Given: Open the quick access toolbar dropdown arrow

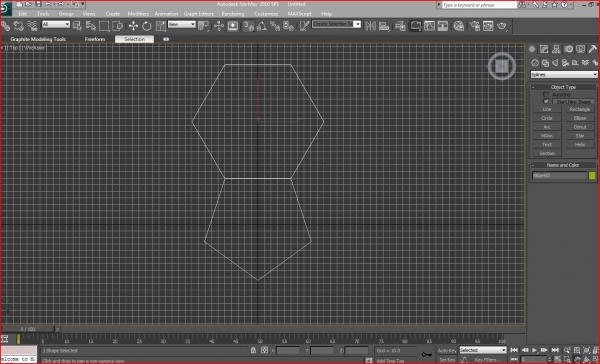Looking at the screenshot, I should click(x=83, y=4).
